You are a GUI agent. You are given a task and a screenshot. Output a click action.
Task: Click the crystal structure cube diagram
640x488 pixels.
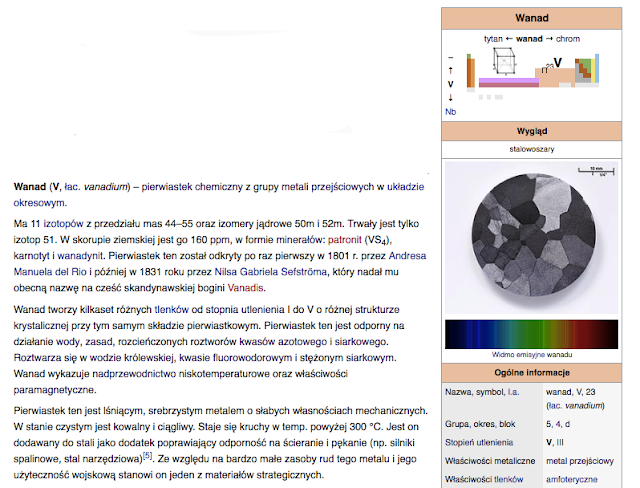[504, 62]
